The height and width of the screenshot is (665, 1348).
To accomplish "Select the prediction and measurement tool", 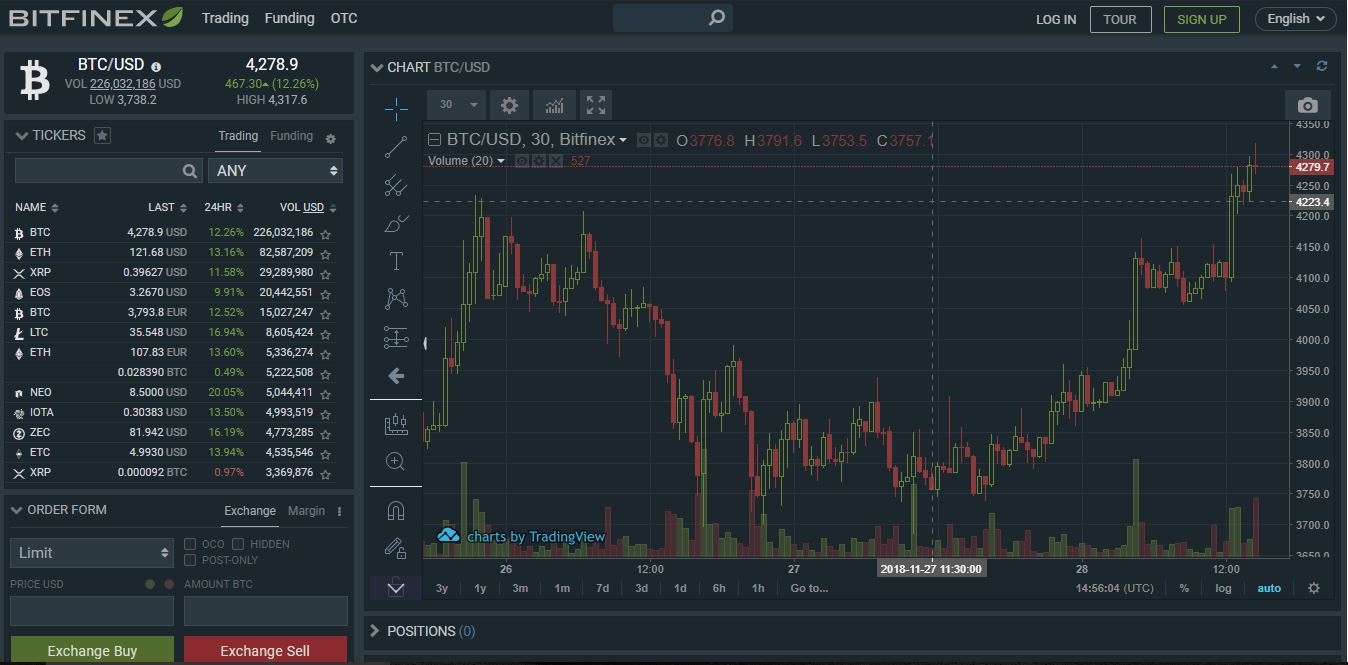I will pos(396,337).
